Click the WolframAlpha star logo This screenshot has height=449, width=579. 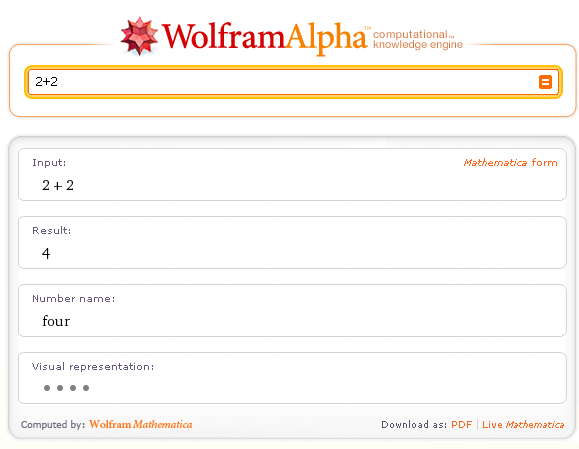139,36
